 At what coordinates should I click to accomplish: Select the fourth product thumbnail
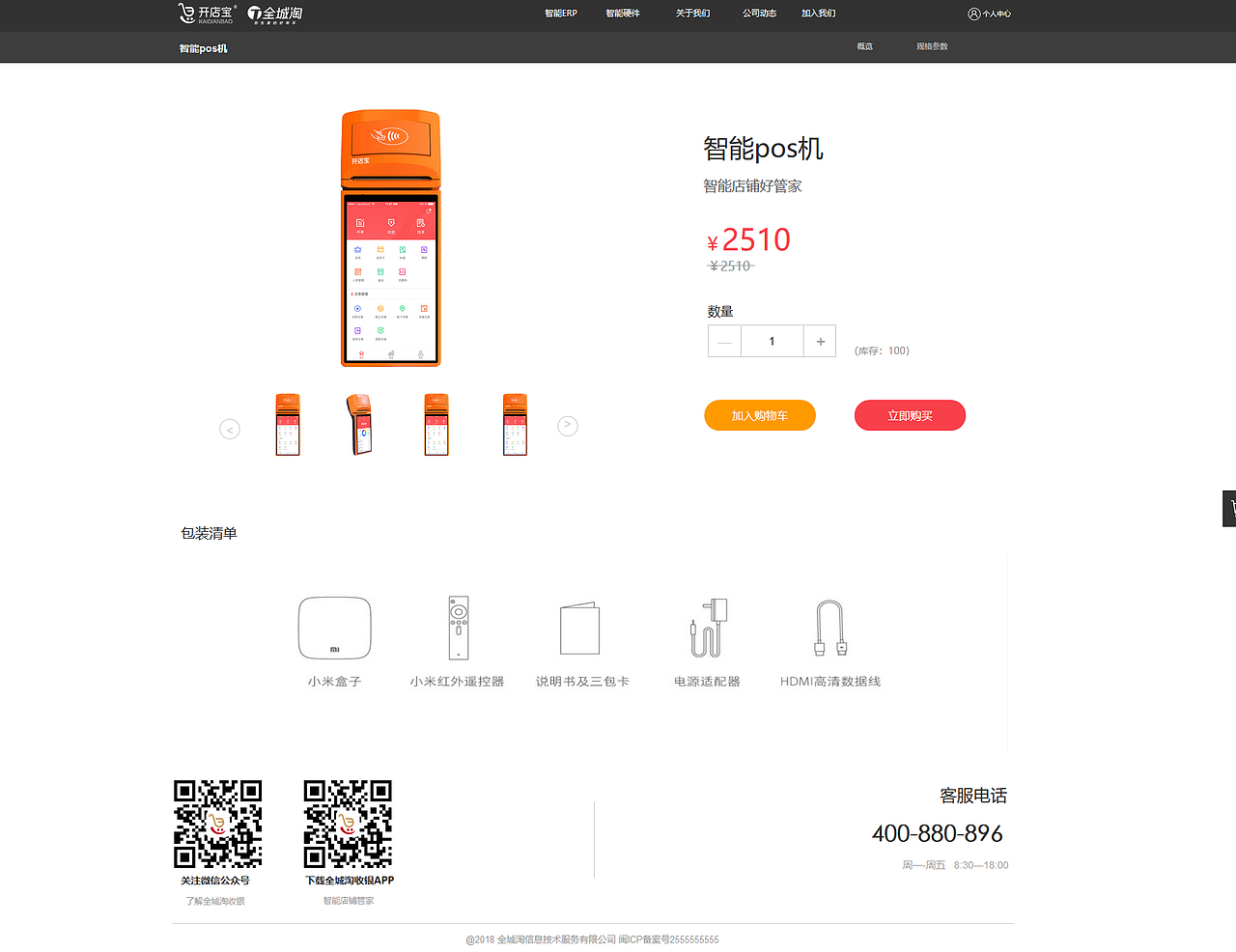tap(515, 425)
